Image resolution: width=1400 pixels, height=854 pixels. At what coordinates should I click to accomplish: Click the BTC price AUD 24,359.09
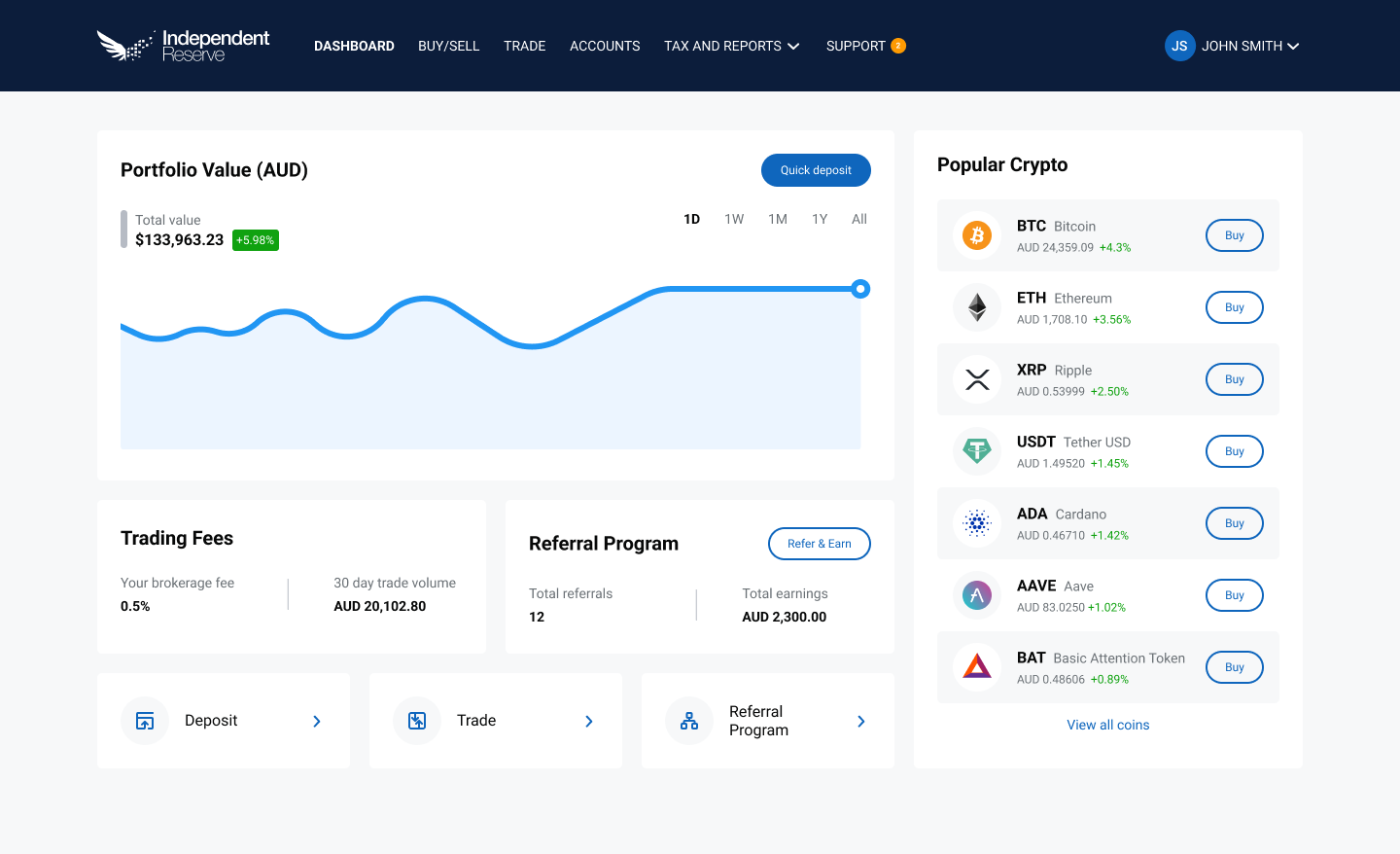(1055, 247)
